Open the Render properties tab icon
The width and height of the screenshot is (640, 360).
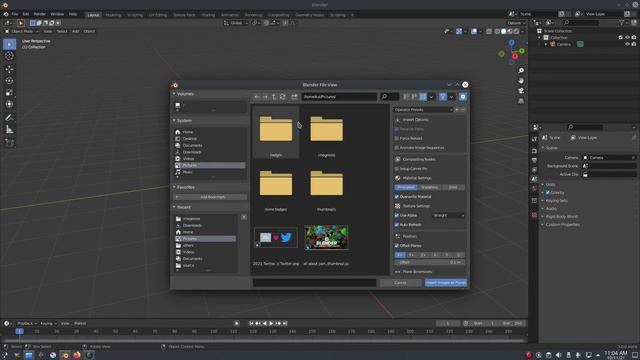534,151
